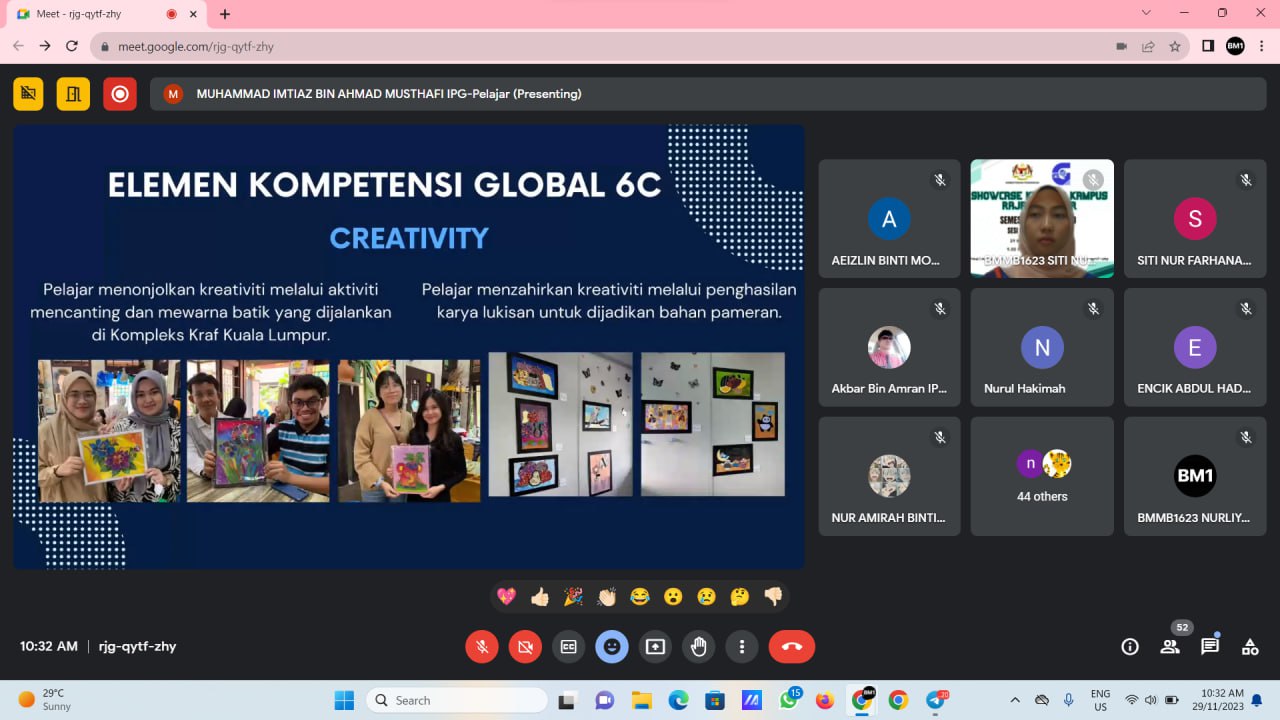1280x720 pixels.
Task: Send the thumbs down reaction
Action: 773,597
